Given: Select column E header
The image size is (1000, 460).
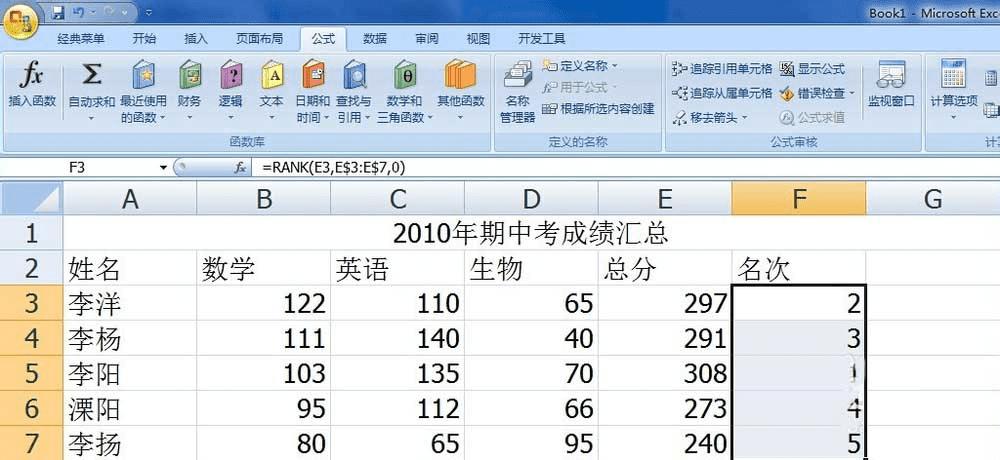Looking at the screenshot, I should tap(665, 199).
